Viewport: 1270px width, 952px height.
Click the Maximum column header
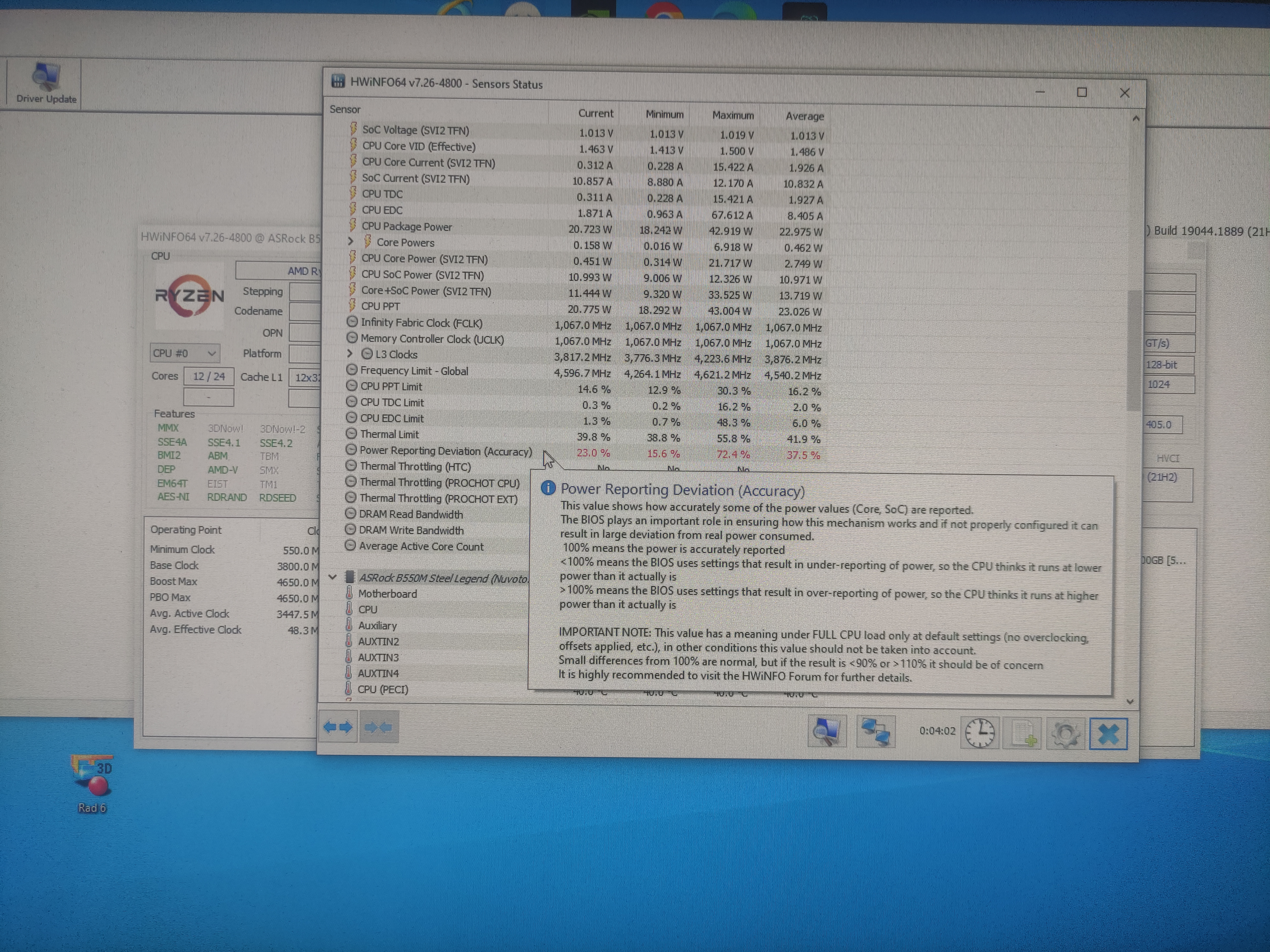coord(732,115)
